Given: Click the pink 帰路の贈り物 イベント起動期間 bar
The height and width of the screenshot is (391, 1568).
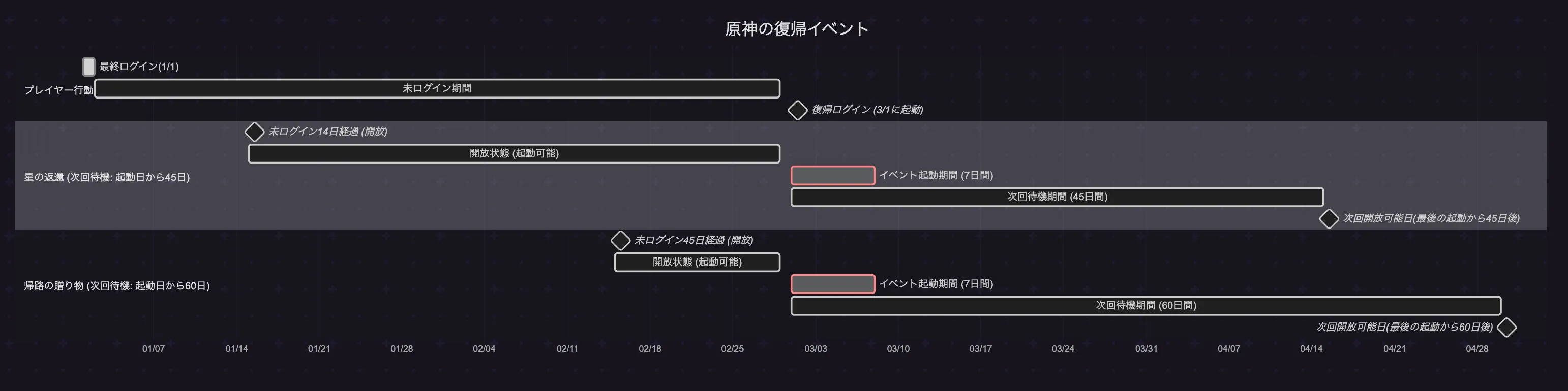Looking at the screenshot, I should tap(833, 284).
